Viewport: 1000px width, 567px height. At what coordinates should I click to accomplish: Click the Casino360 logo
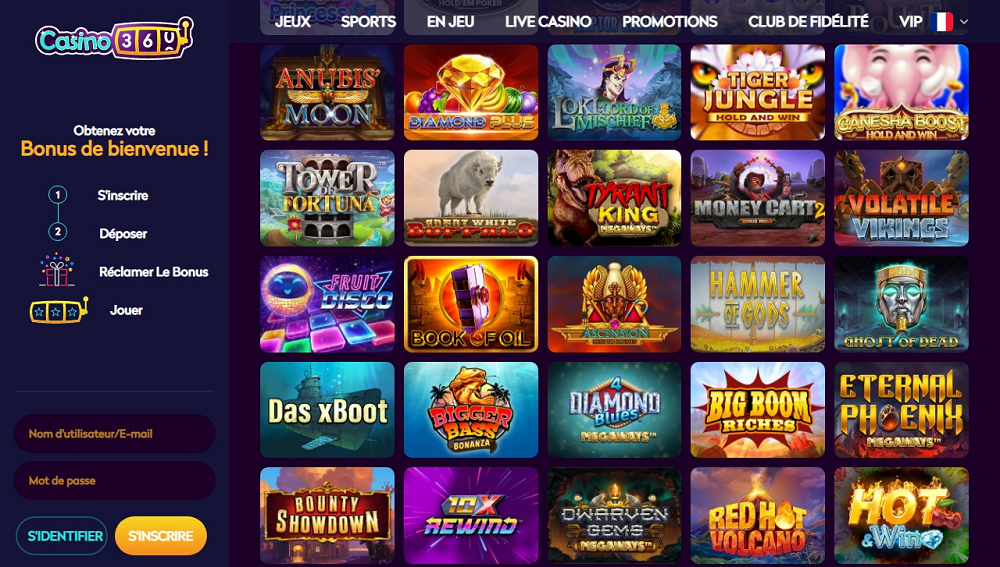[x=114, y=38]
